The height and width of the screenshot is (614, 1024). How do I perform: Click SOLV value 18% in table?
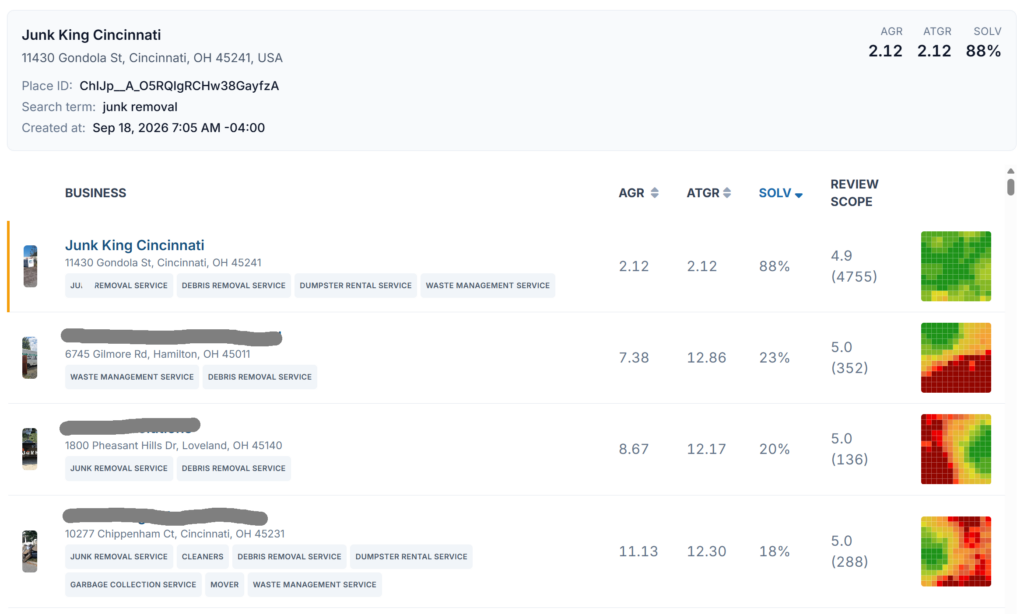774,551
